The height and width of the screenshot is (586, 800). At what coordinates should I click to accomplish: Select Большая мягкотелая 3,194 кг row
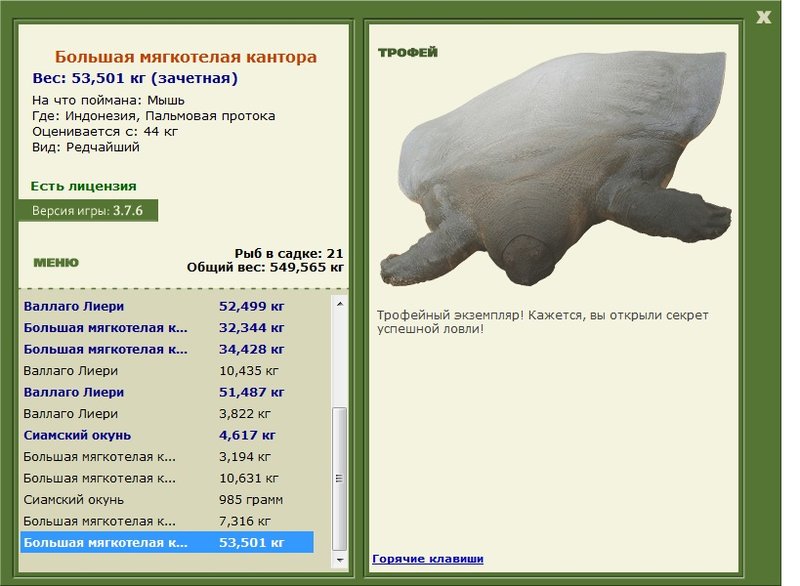click(x=167, y=457)
